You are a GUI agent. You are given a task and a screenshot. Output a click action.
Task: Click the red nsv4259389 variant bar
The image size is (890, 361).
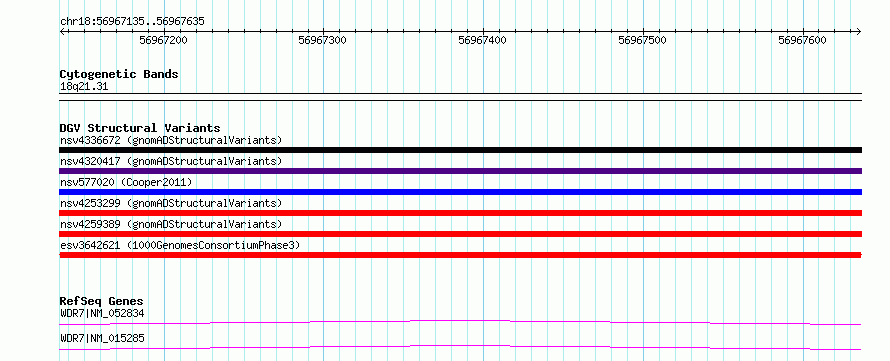point(460,234)
